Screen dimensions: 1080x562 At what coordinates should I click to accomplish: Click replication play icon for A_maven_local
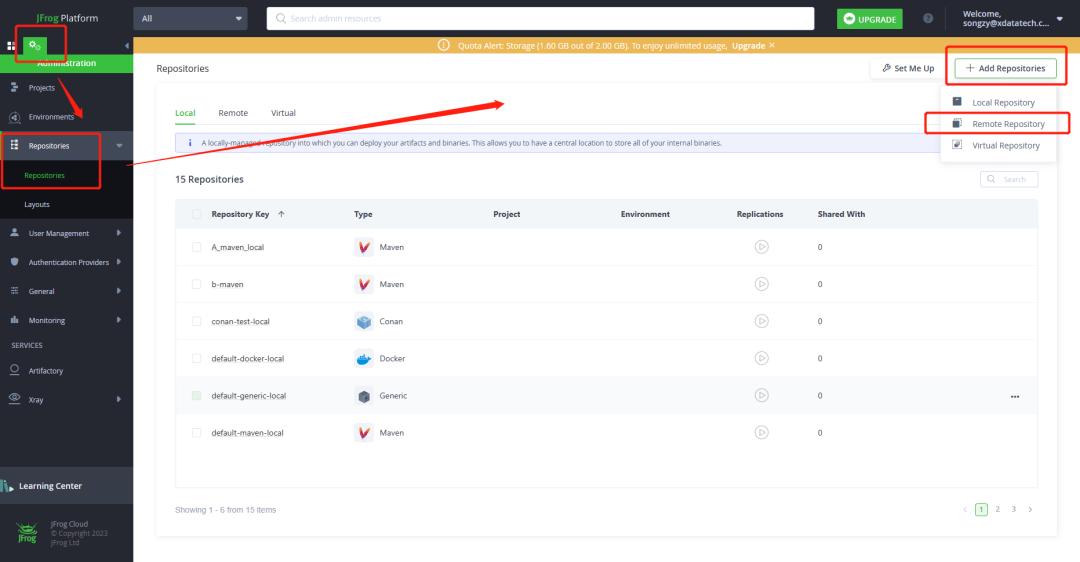pos(761,247)
